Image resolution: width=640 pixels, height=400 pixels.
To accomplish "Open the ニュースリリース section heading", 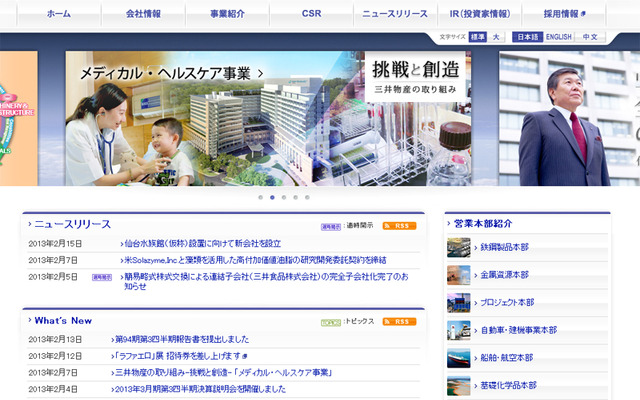I will (72, 224).
